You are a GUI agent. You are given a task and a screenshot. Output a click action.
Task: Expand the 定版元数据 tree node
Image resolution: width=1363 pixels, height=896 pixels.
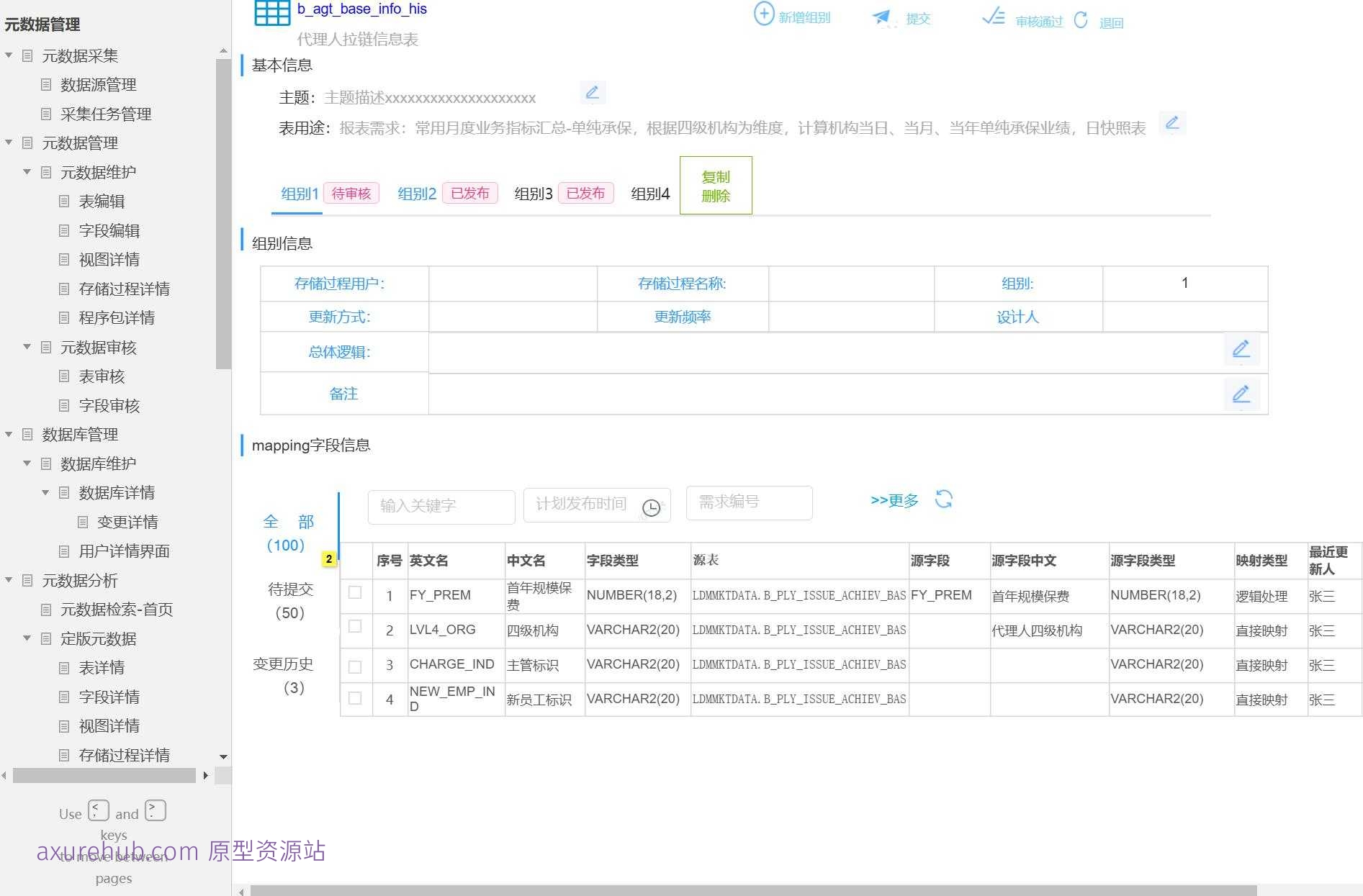[27, 639]
